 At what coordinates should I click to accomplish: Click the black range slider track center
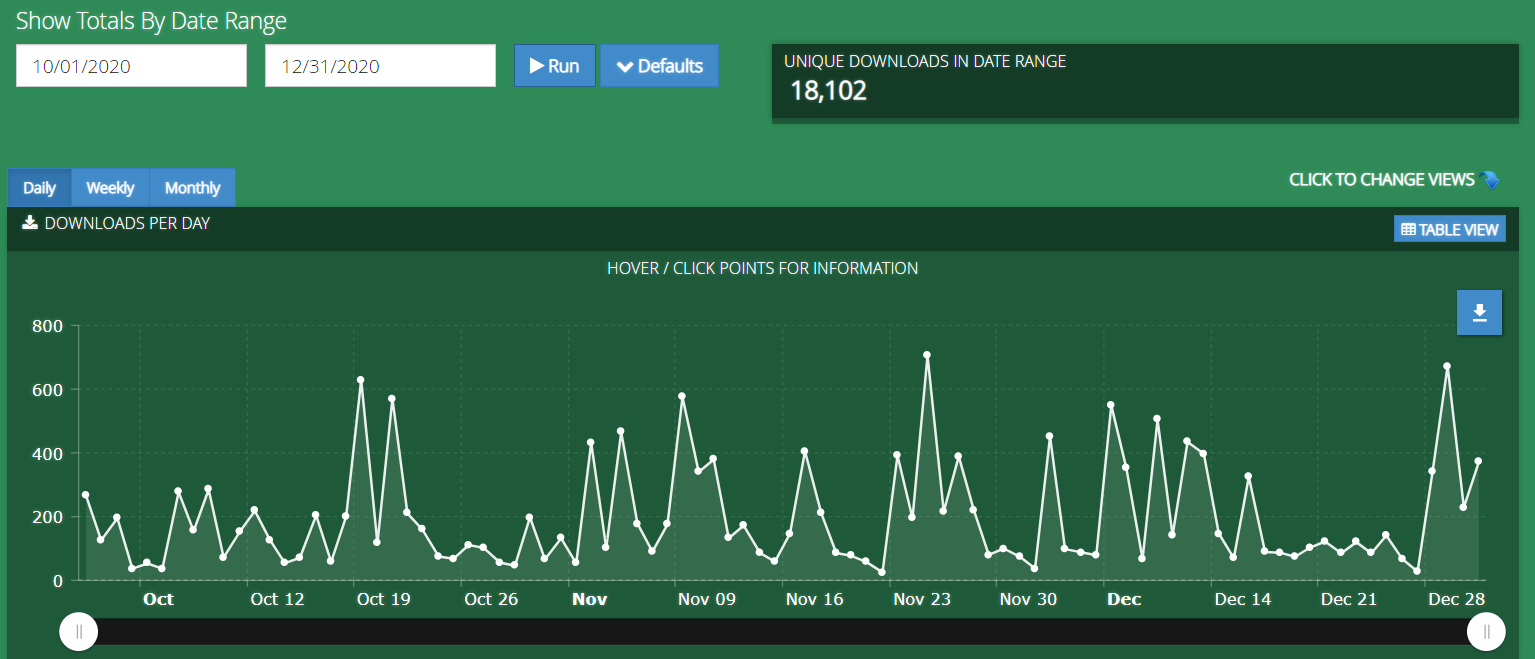pos(782,631)
